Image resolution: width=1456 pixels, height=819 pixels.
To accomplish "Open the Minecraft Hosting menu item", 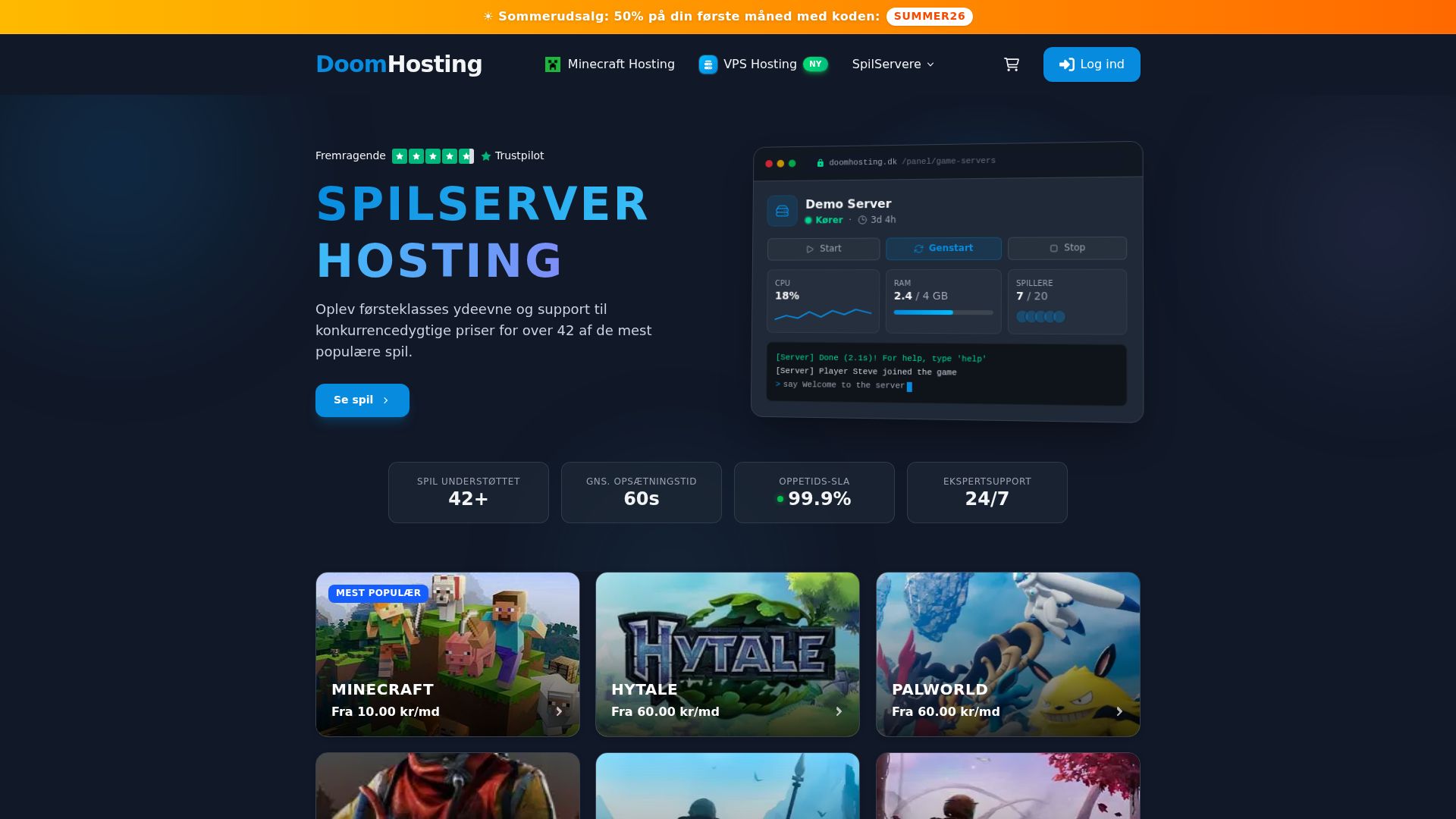I will (x=610, y=64).
